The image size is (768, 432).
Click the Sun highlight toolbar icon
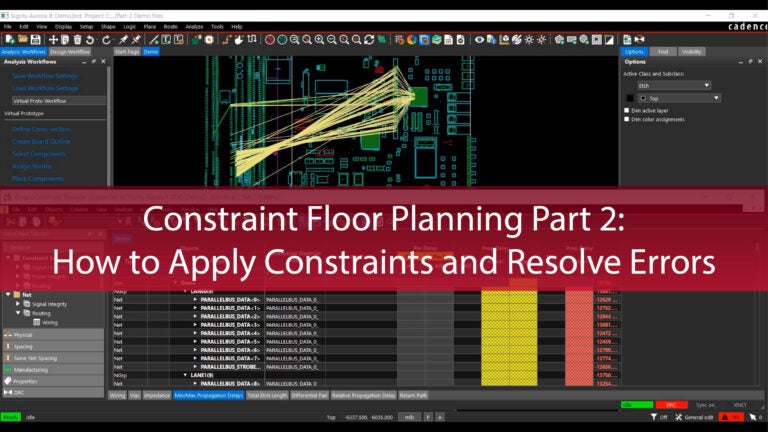point(529,40)
